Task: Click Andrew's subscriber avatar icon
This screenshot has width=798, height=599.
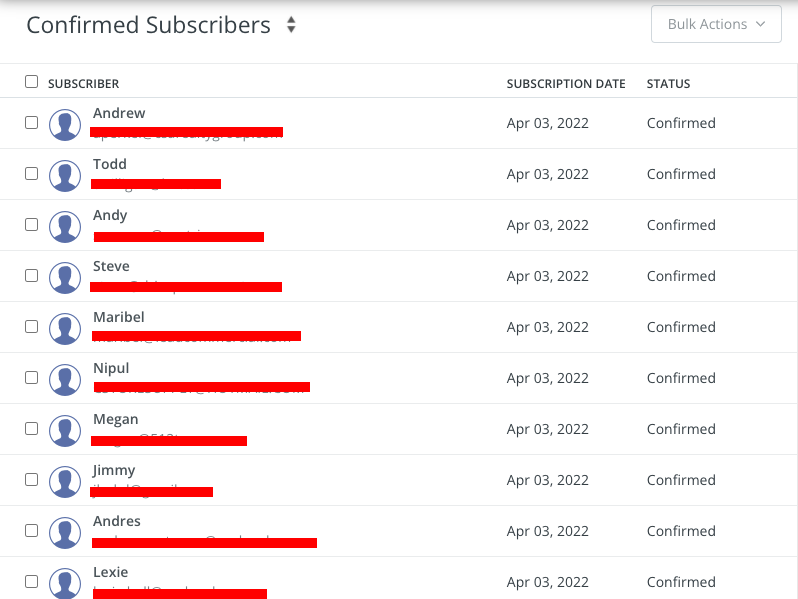Action: pos(65,124)
